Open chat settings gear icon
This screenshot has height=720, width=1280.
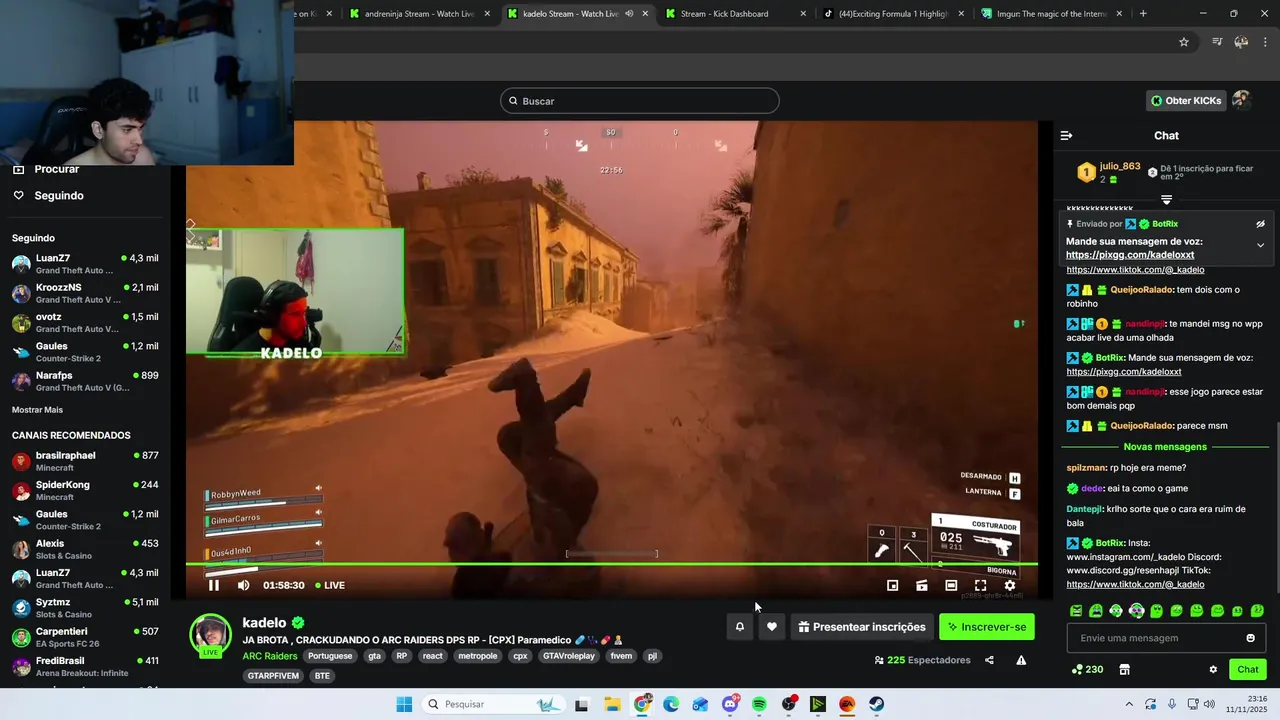click(x=1213, y=669)
